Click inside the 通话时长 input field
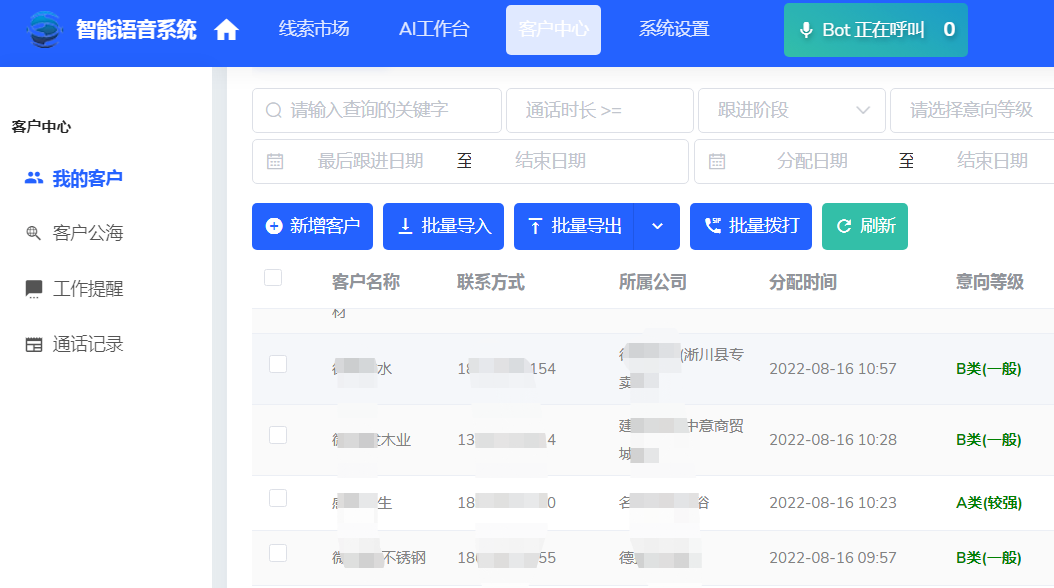The height and width of the screenshot is (588, 1054). point(600,110)
